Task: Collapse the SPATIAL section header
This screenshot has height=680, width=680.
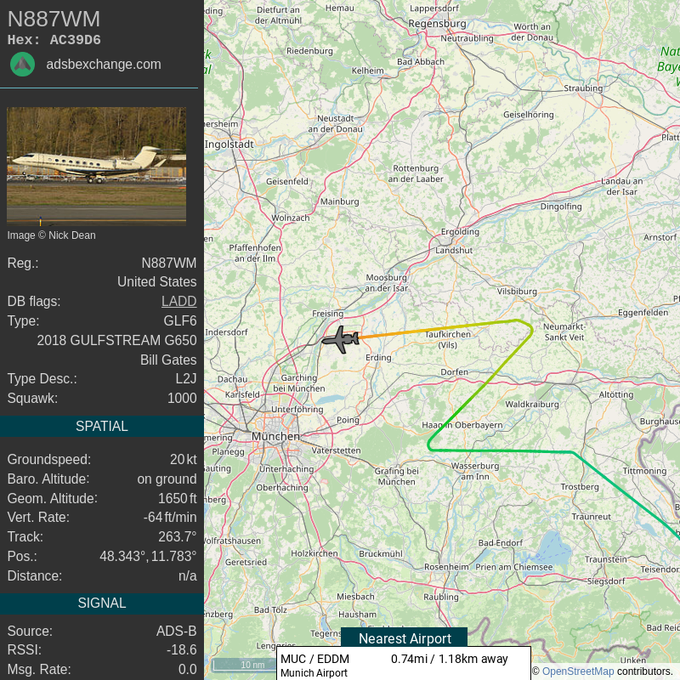Action: tap(102, 426)
